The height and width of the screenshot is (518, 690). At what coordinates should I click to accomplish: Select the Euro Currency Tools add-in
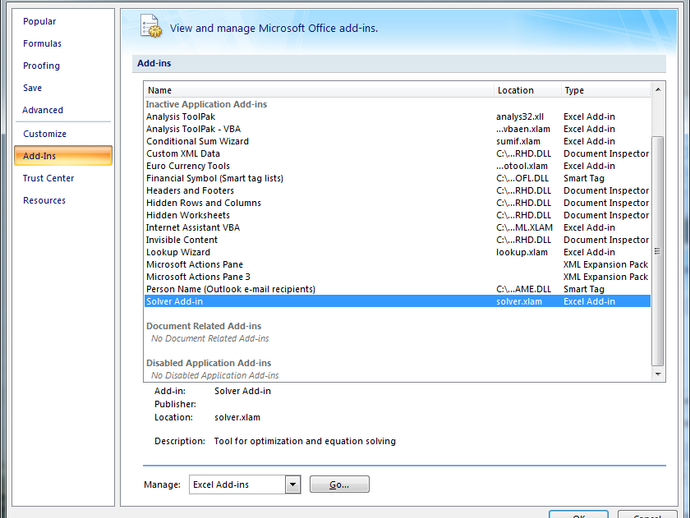click(x=397, y=166)
